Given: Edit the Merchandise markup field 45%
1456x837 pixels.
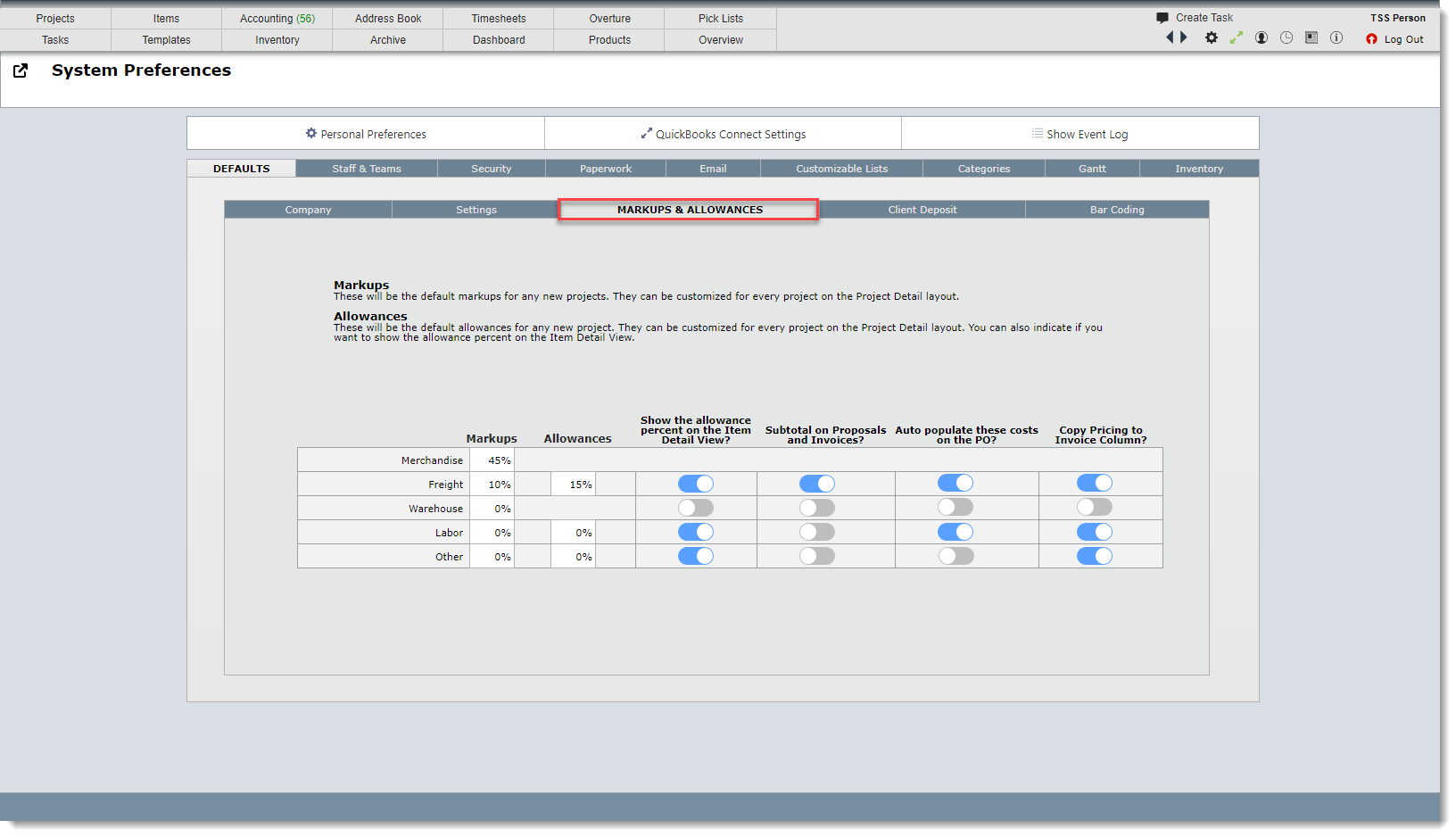Looking at the screenshot, I should [x=492, y=460].
